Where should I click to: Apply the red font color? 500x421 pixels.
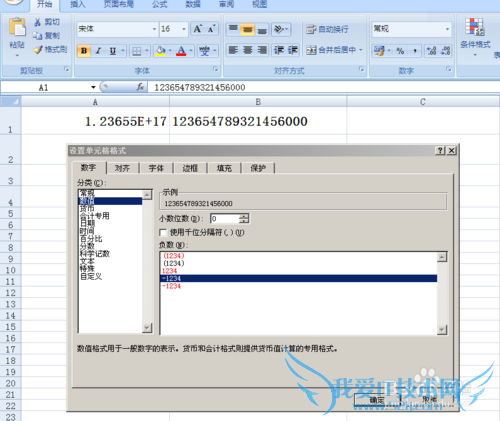click(181, 51)
